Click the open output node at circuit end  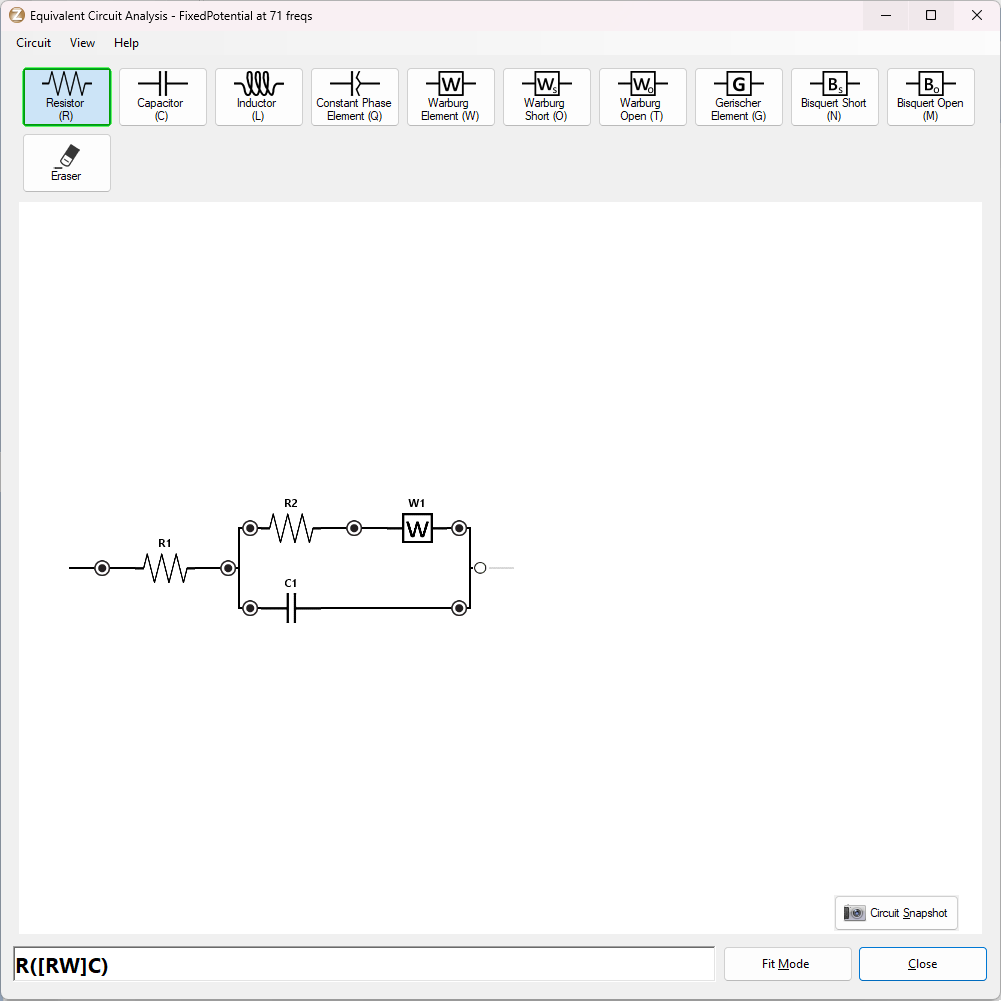(480, 568)
